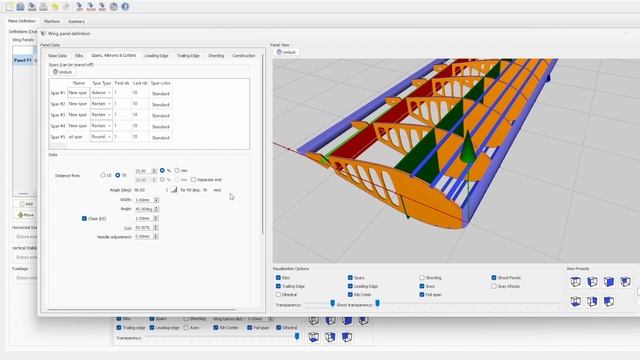Click the Add button under Wing Panels
The image size is (640, 360).
[x=27, y=204]
